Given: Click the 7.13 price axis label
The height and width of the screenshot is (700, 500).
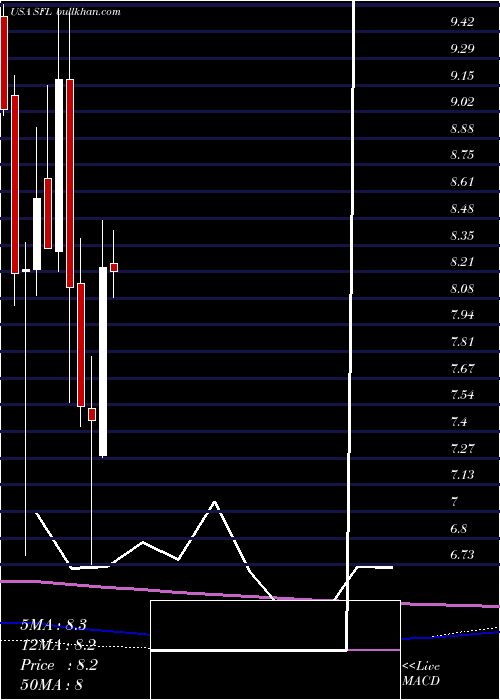Looking at the screenshot, I should [x=462, y=475].
